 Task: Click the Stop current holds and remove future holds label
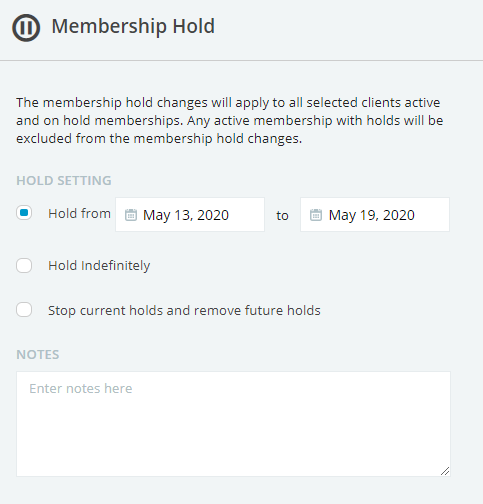pyautogui.click(x=184, y=310)
